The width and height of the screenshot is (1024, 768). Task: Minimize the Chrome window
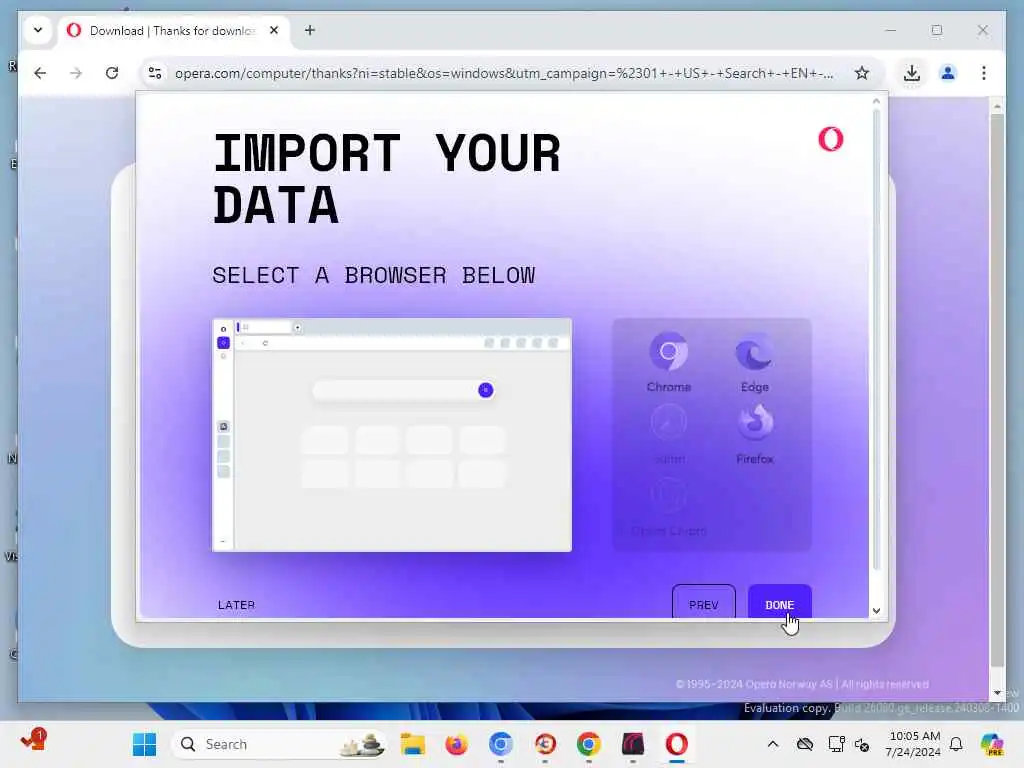point(890,30)
